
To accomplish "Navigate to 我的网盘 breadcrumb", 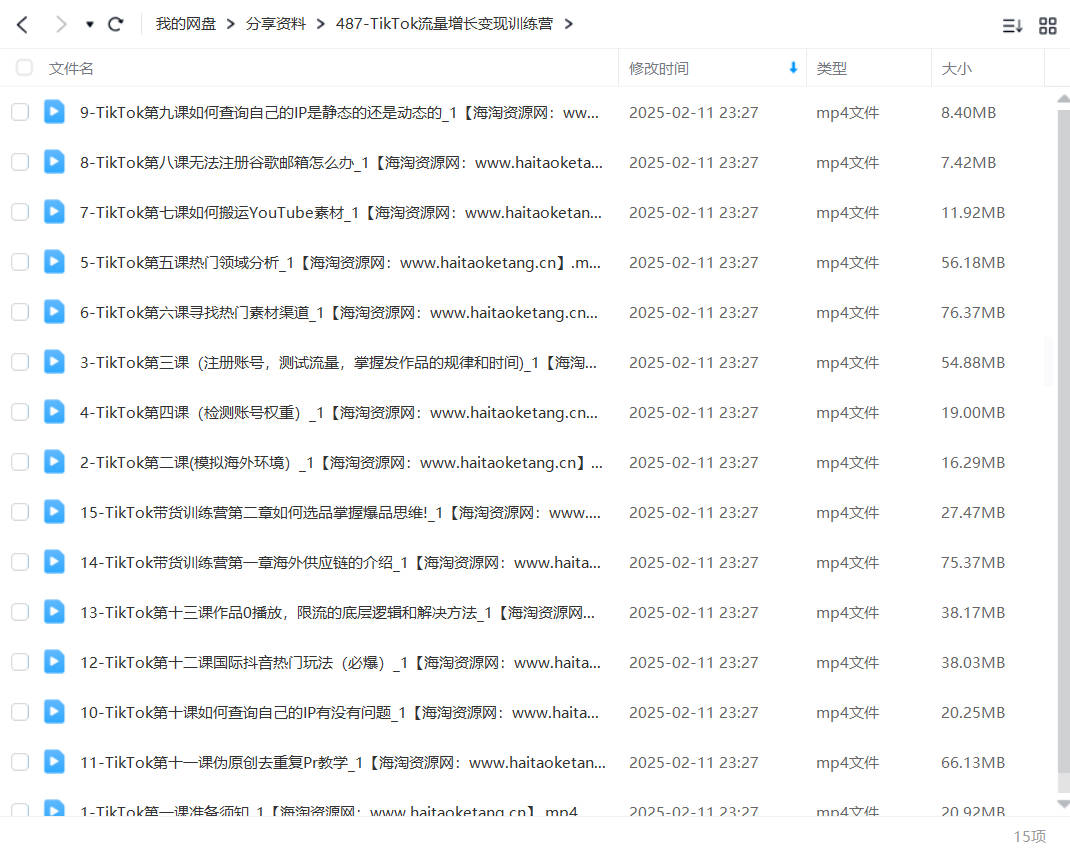I will point(186,24).
